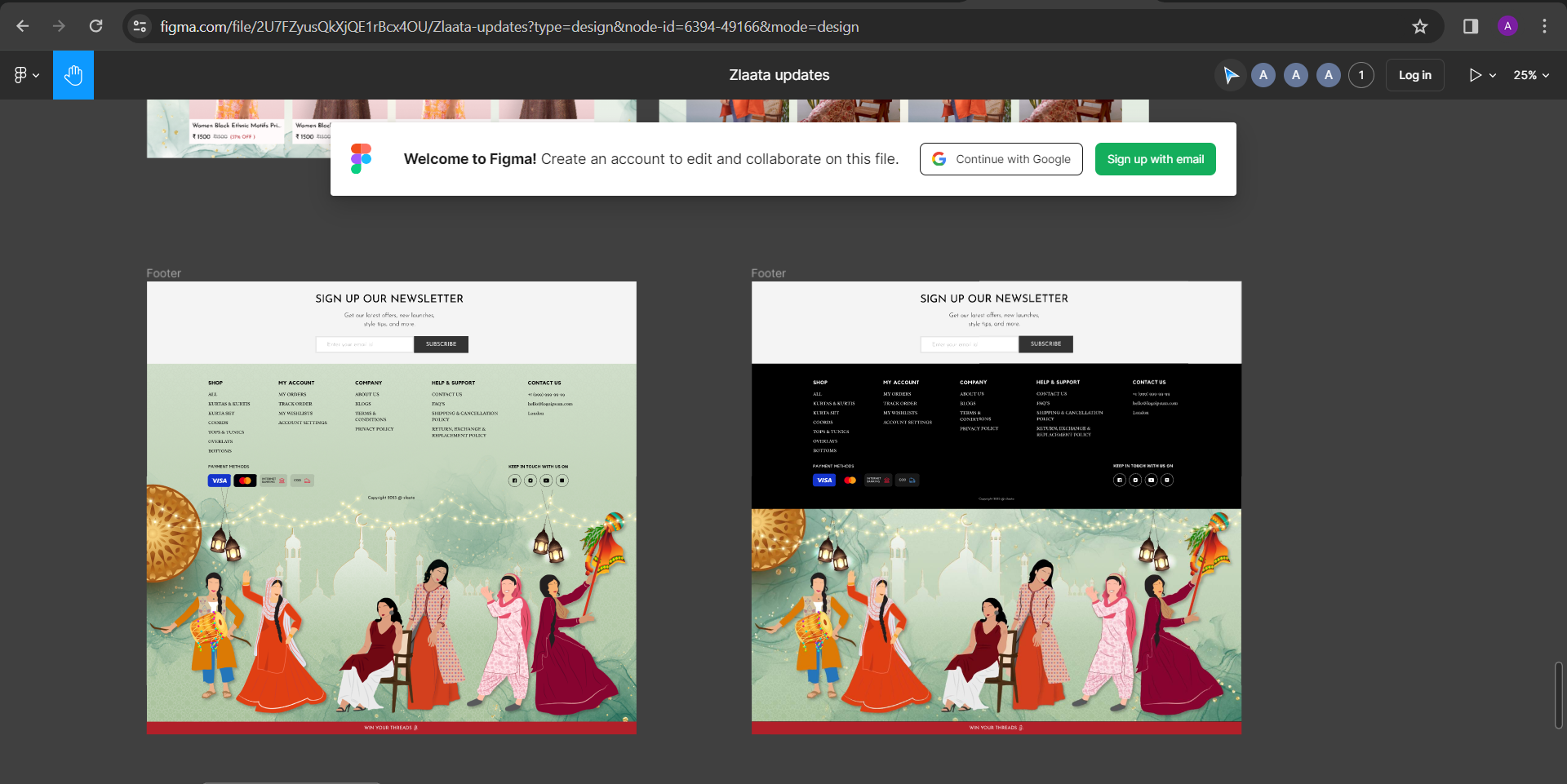Open the 25% zoom dropdown

[x=1530, y=75]
